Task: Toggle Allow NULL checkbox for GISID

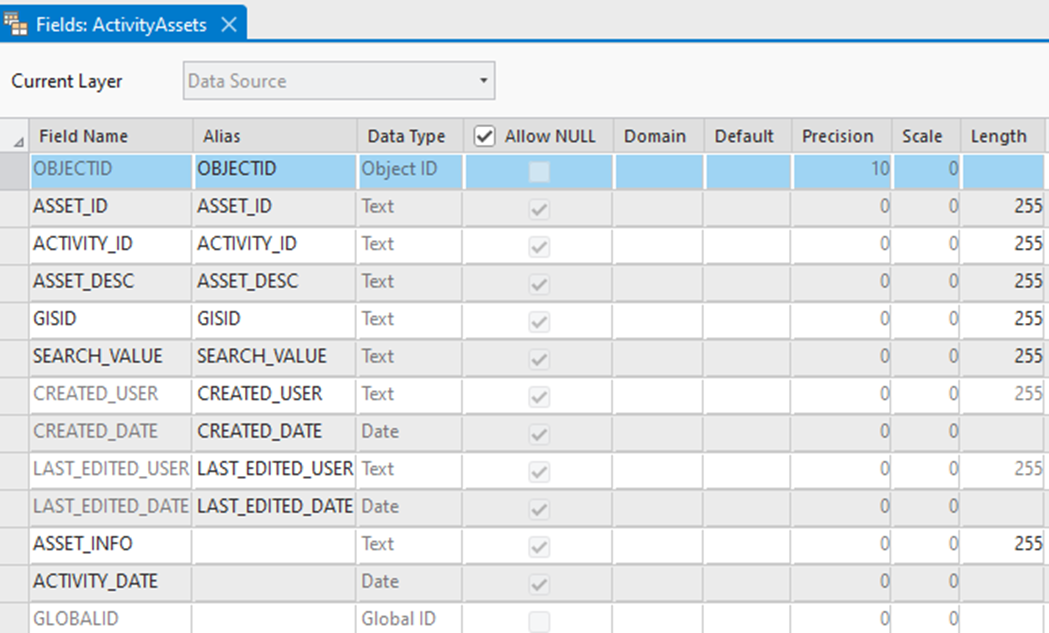Action: click(539, 322)
